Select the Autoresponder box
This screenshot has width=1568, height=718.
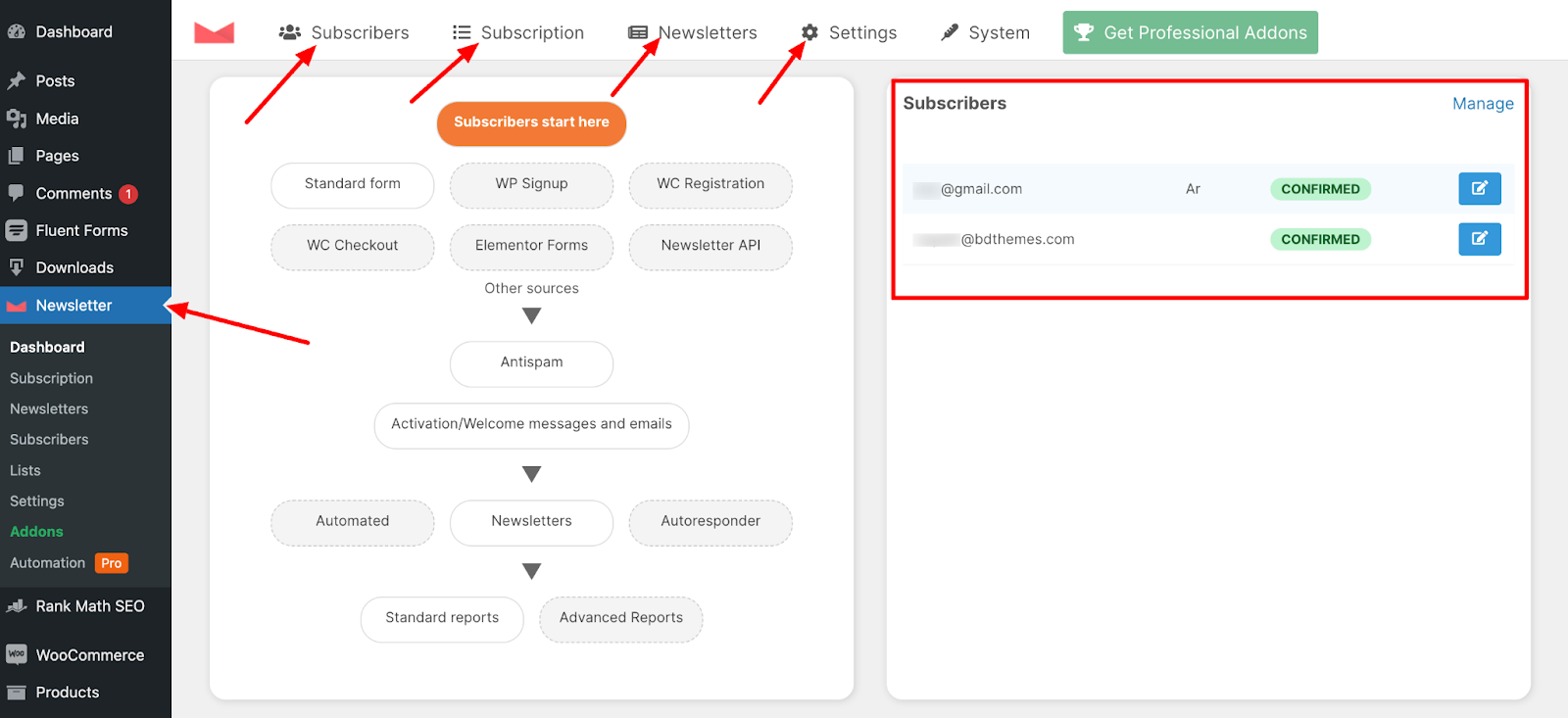[x=710, y=521]
